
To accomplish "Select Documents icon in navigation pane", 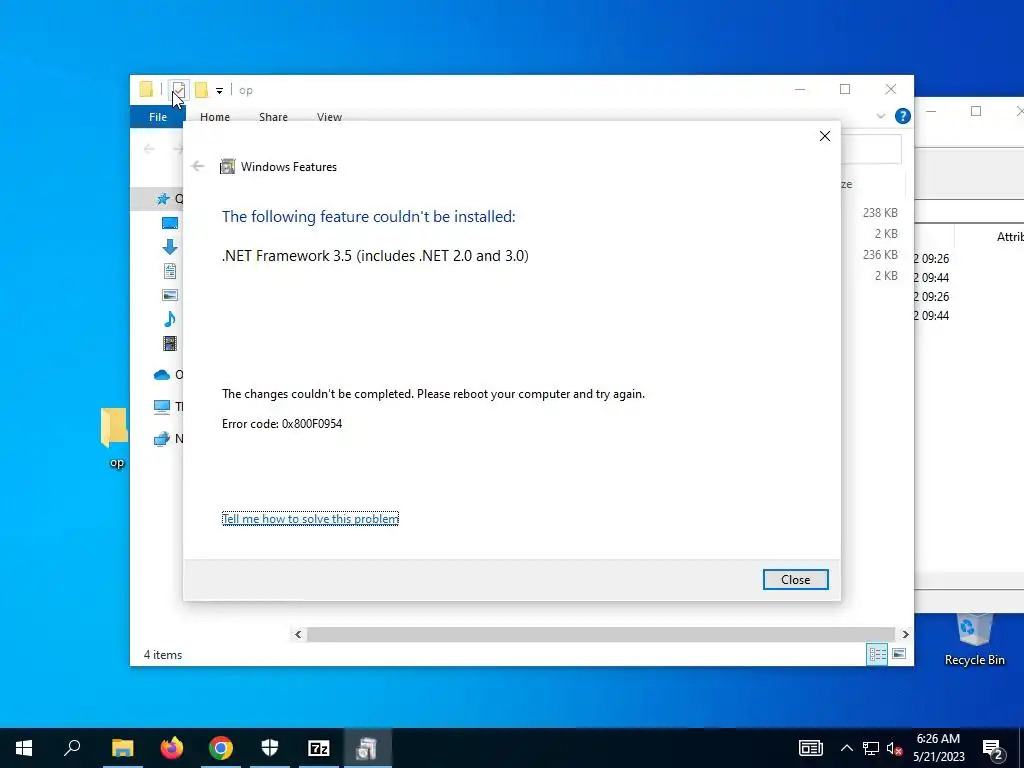I will [170, 271].
